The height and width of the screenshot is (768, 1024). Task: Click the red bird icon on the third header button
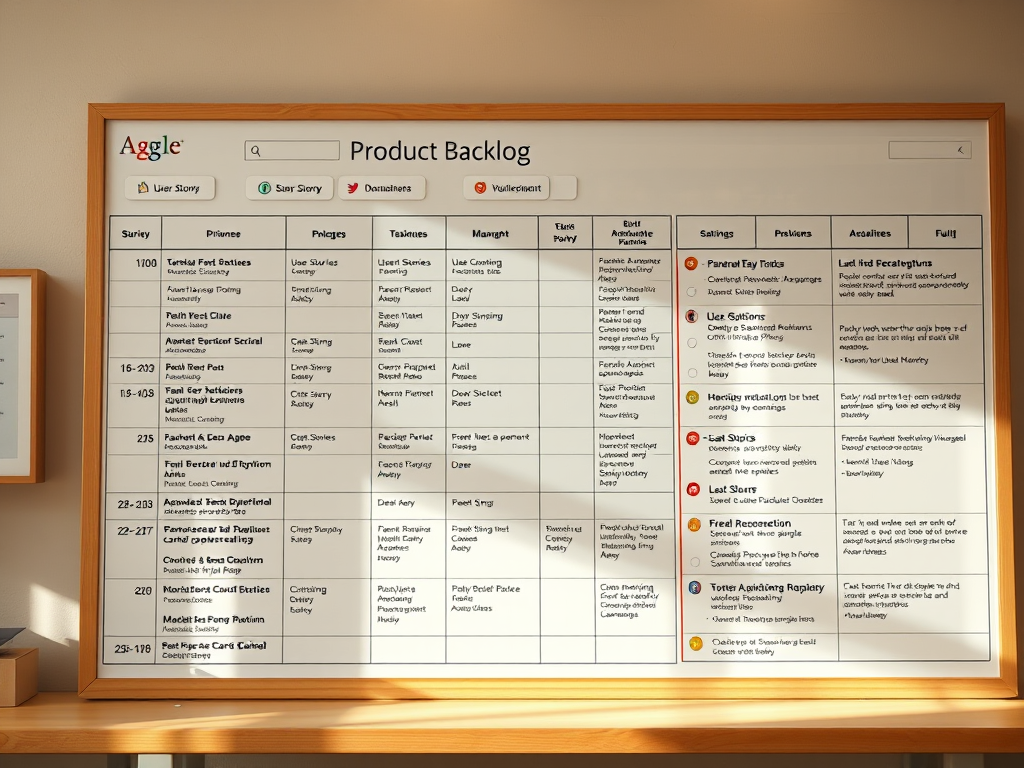pos(352,188)
